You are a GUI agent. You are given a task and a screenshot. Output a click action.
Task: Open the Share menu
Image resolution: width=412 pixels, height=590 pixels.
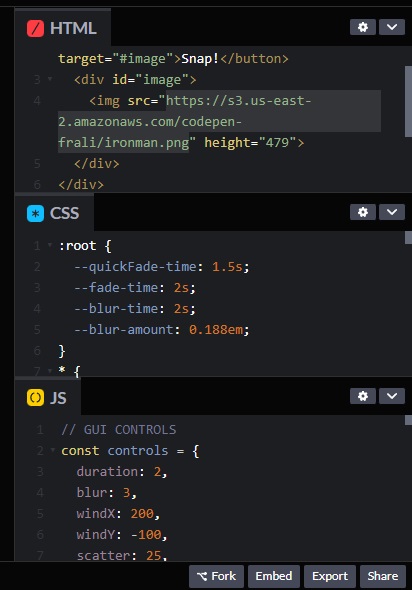tap(383, 576)
